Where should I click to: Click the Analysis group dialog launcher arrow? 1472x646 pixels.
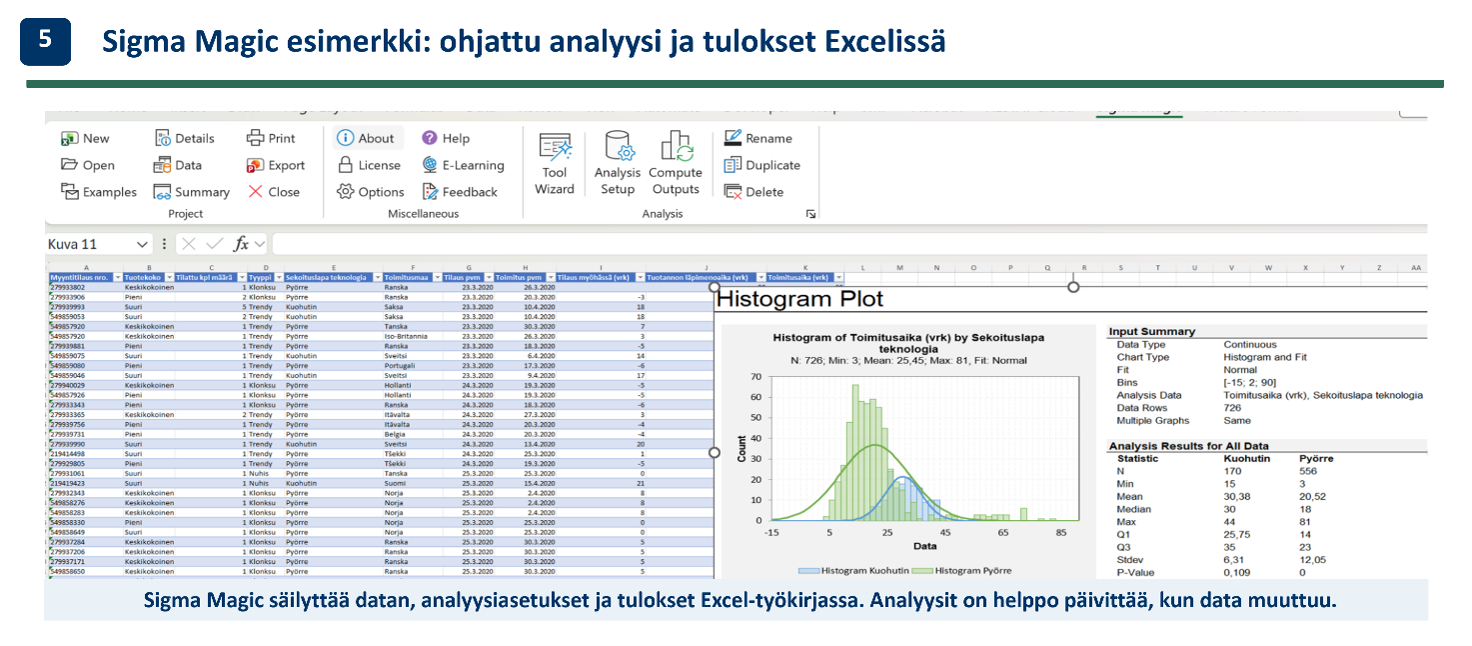point(811,214)
